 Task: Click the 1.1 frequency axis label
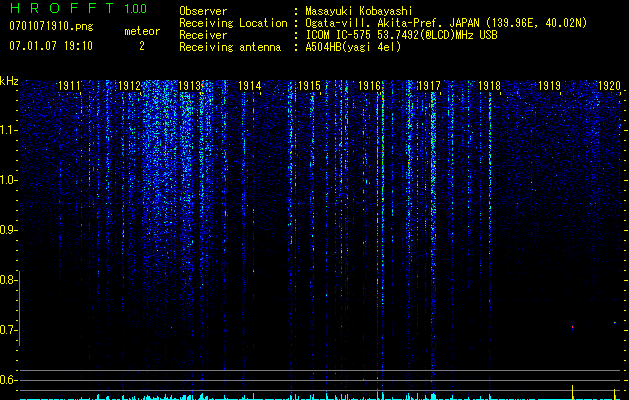[7, 130]
